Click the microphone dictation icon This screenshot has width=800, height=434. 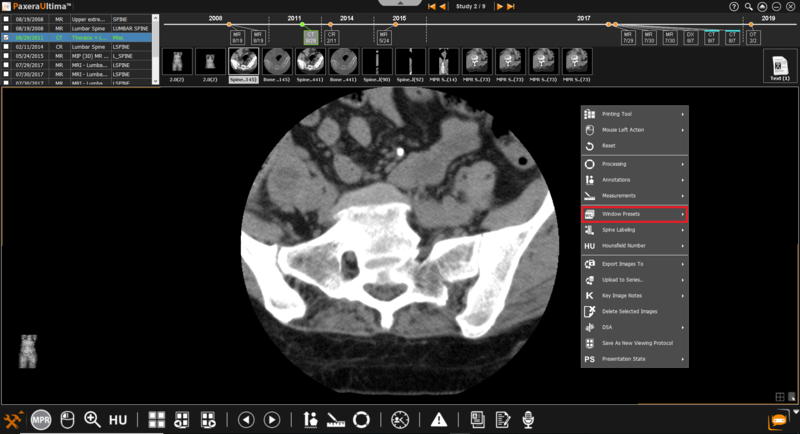click(x=527, y=419)
